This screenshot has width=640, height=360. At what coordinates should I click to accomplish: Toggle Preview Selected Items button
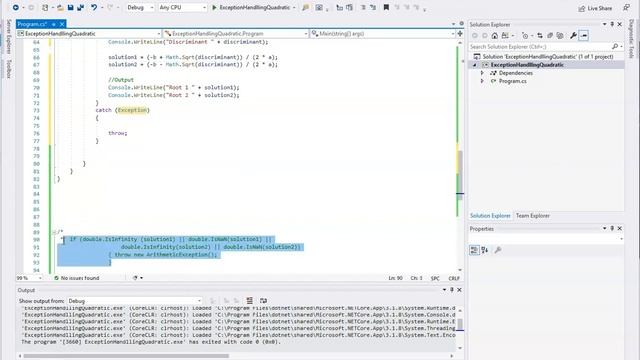coord(584,36)
